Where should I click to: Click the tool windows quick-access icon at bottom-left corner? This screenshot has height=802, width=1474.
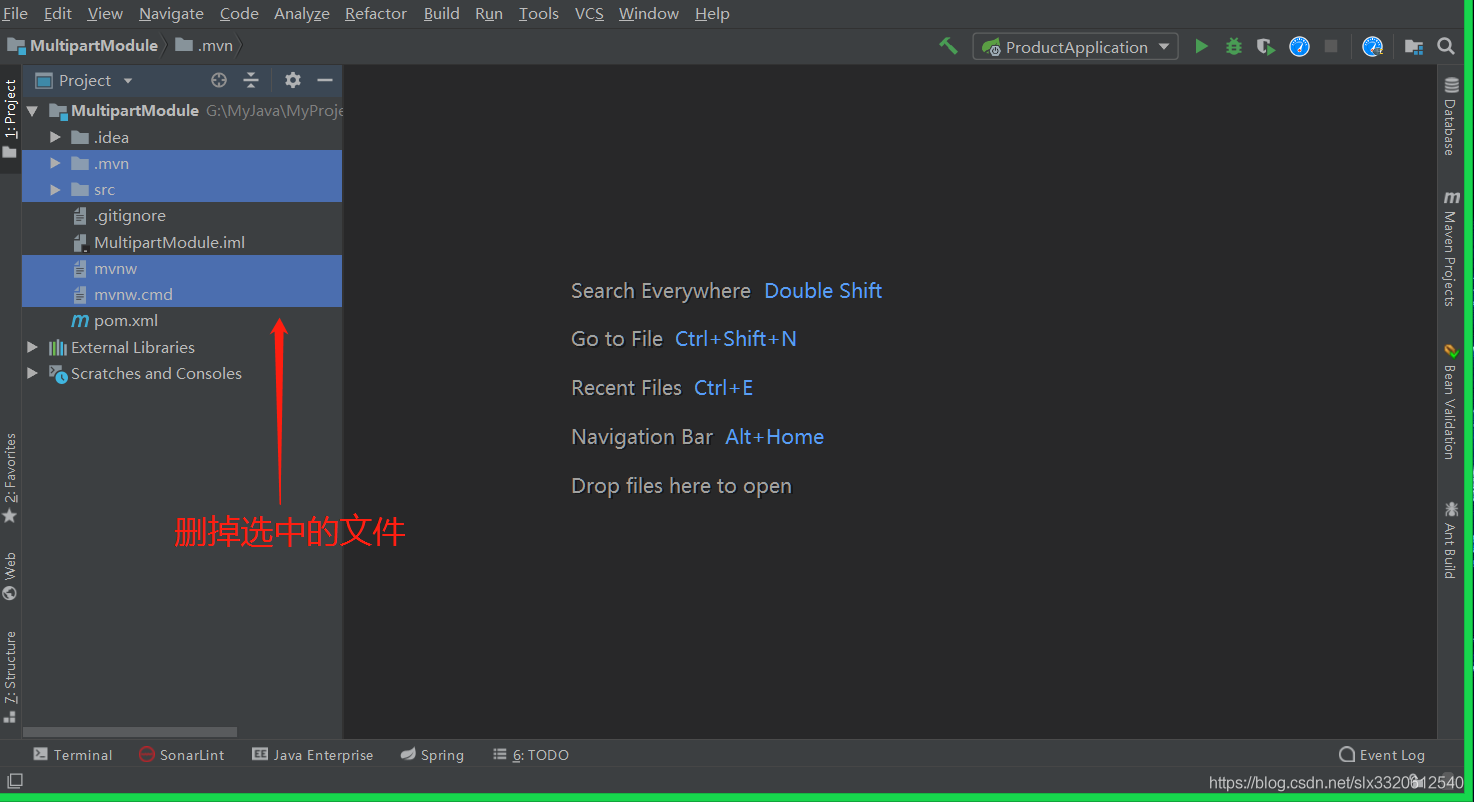[x=15, y=781]
